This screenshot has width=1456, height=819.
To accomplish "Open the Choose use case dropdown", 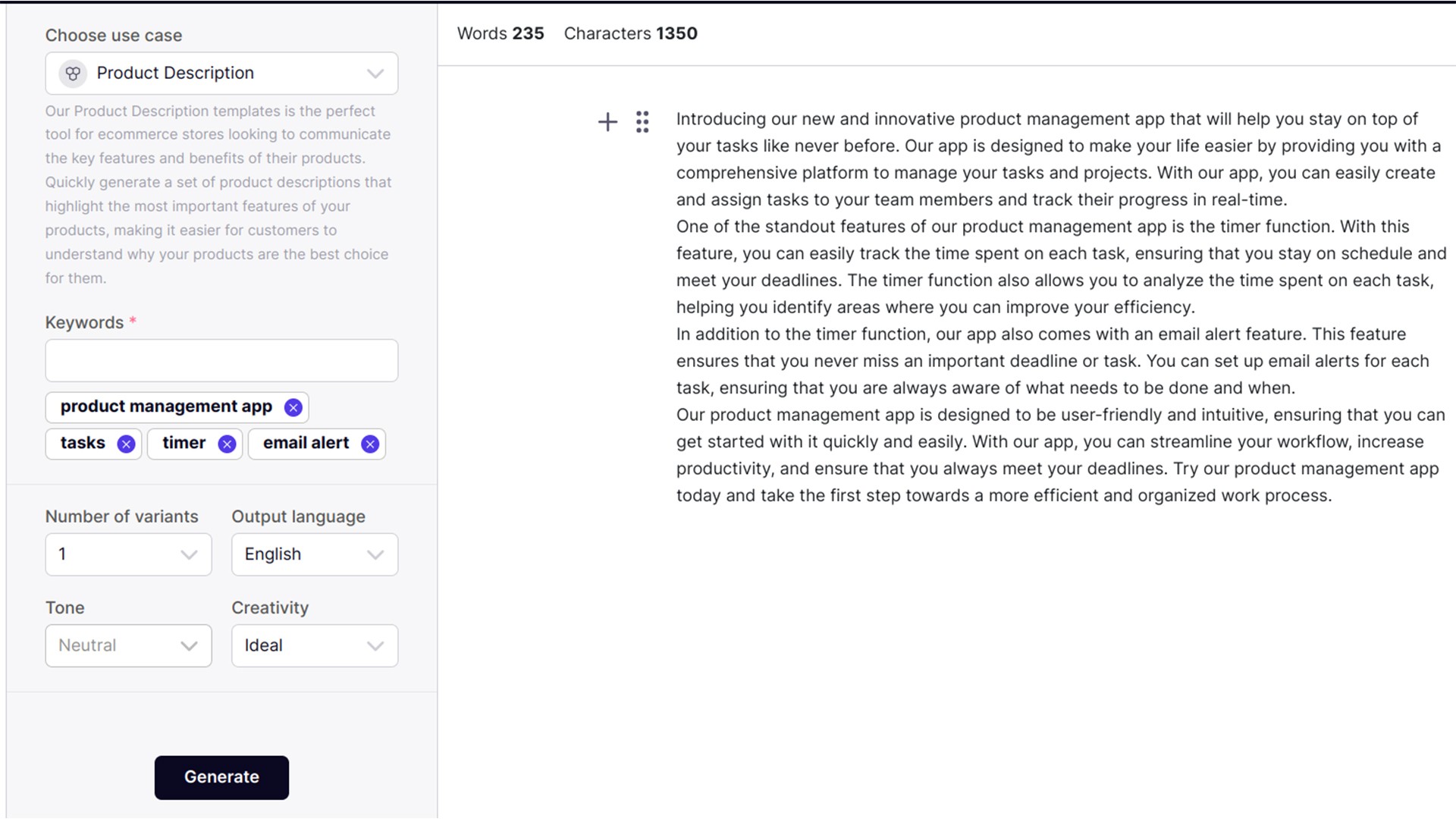I will (221, 74).
